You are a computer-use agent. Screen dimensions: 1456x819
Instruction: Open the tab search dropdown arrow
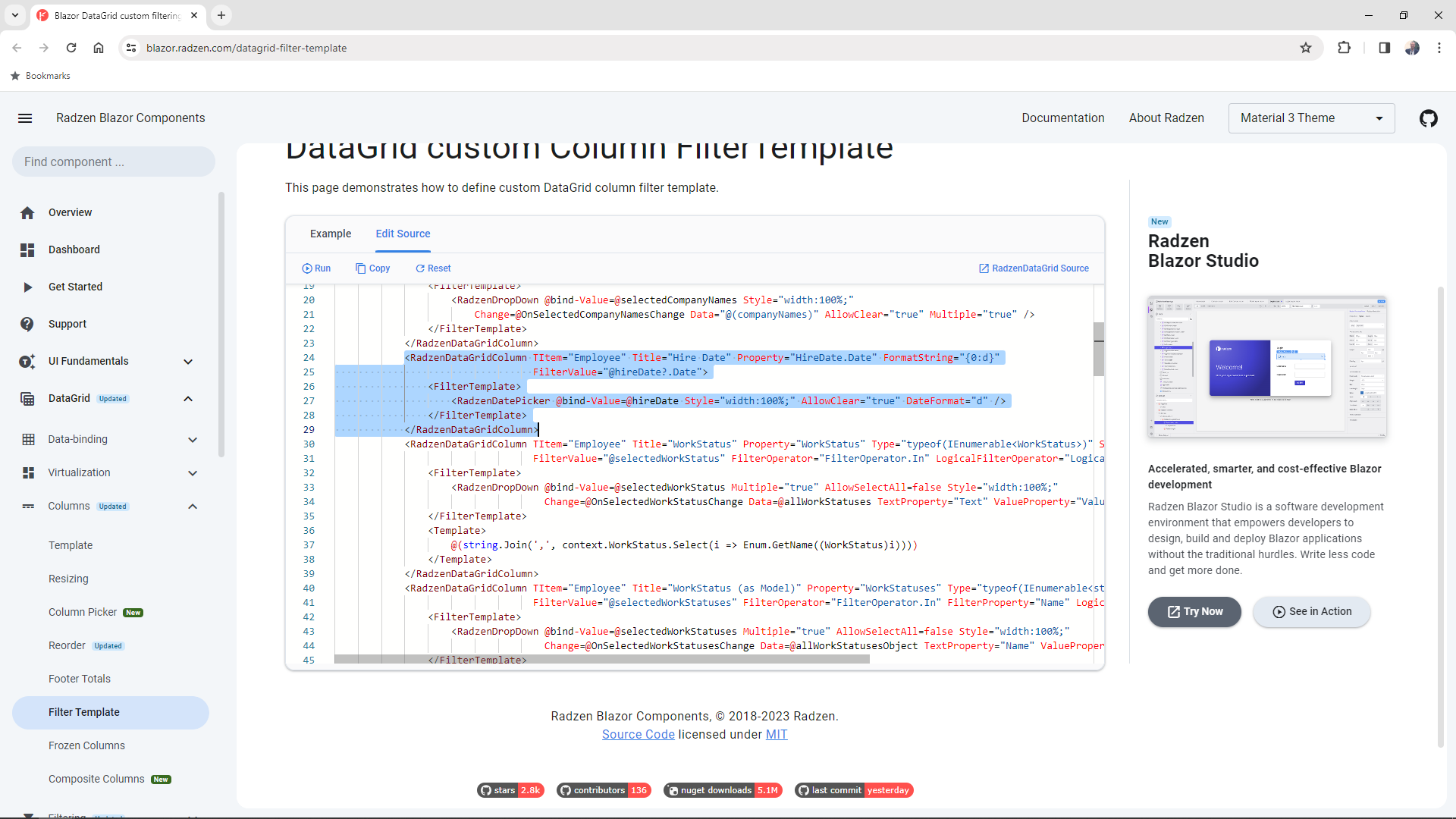[x=15, y=15]
